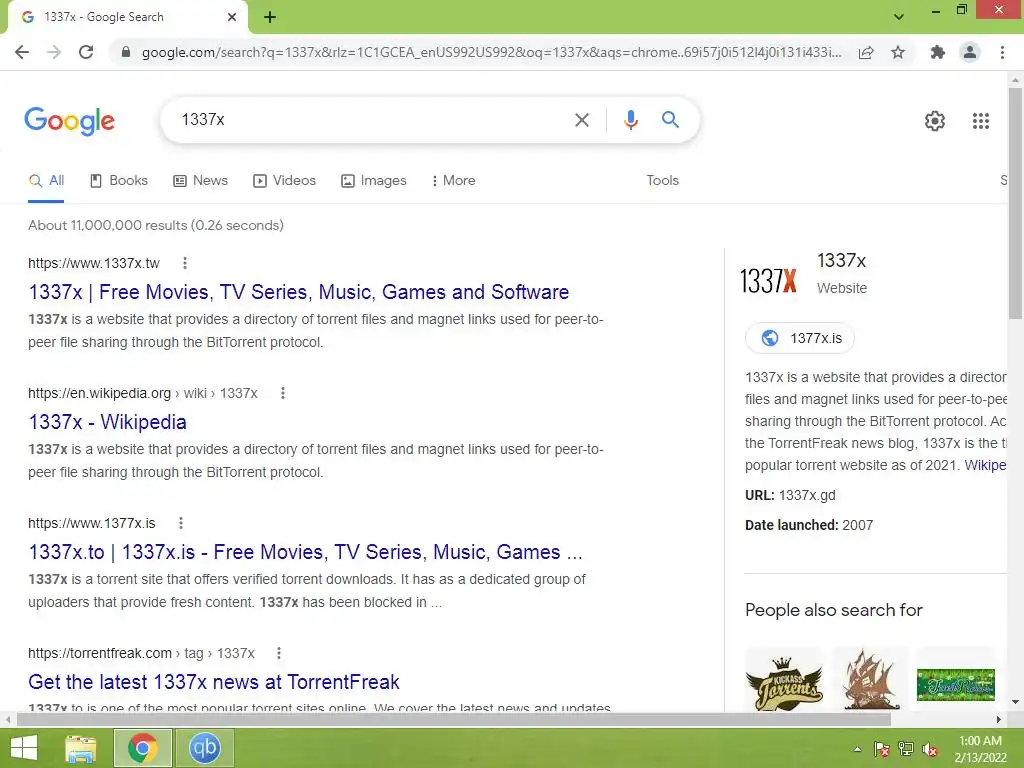Click the 1337X logo in the knowledge panel
Screen dimensions: 1024x768
click(769, 281)
